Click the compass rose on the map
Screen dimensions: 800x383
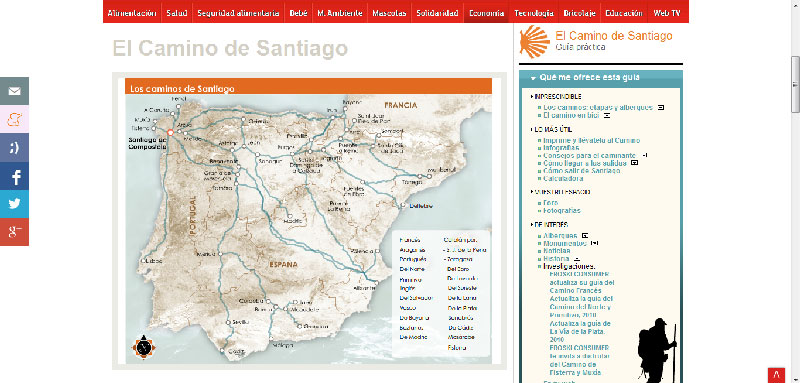click(143, 347)
